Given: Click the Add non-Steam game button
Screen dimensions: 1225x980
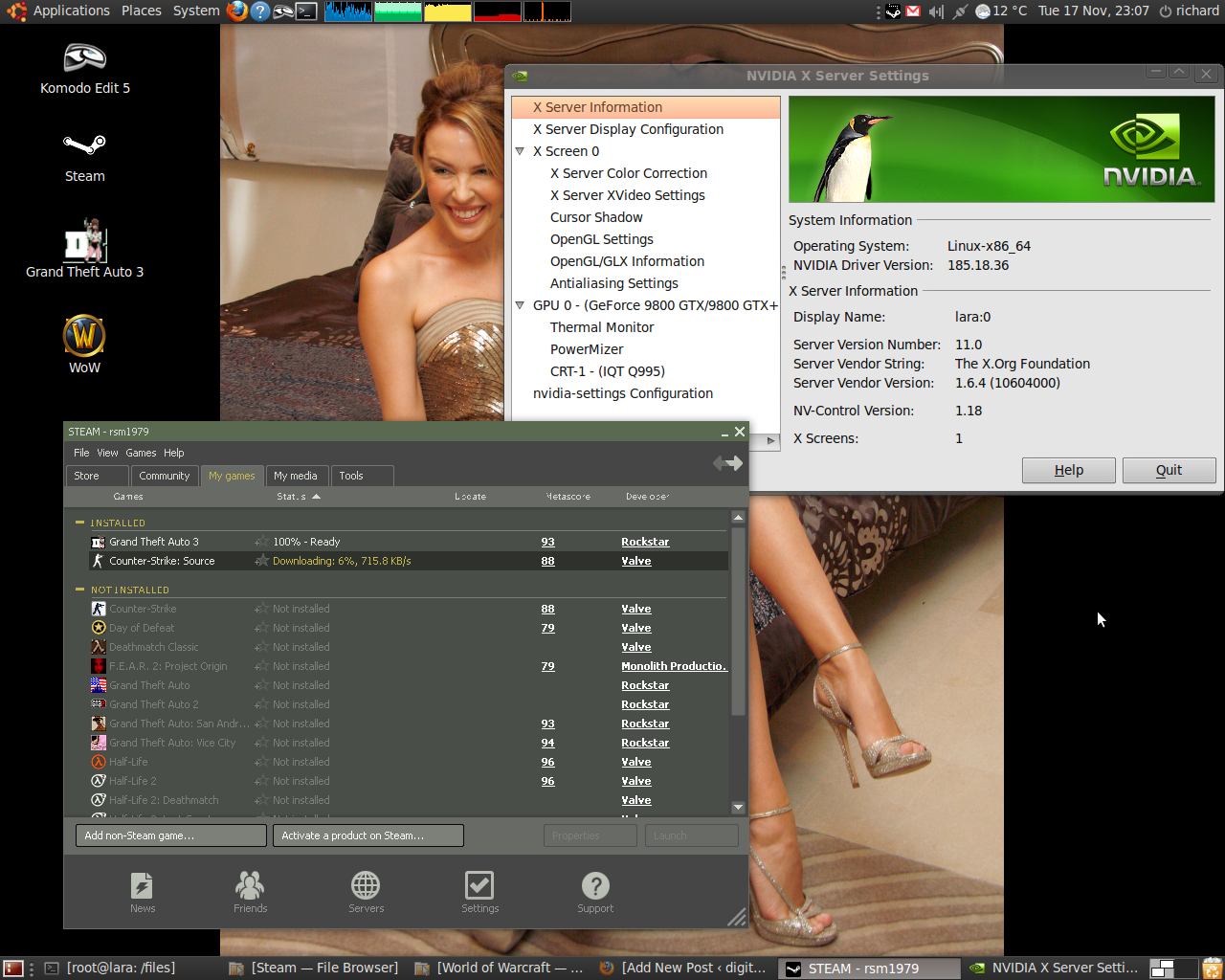Looking at the screenshot, I should click(171, 835).
